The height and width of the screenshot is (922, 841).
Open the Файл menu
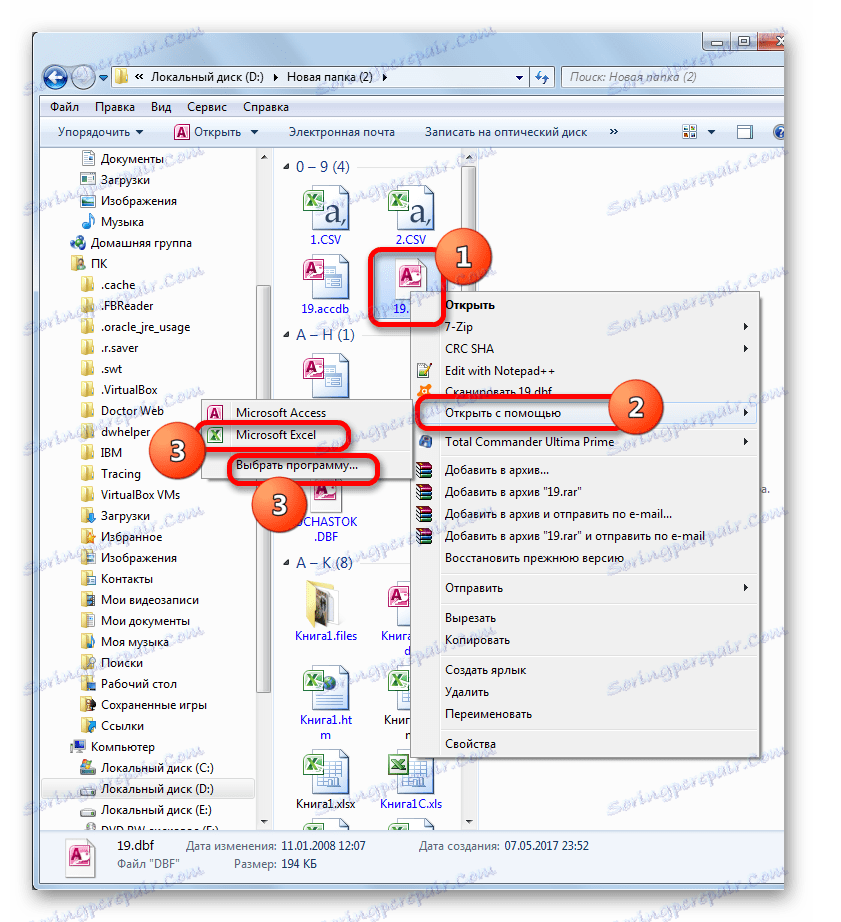[x=64, y=107]
